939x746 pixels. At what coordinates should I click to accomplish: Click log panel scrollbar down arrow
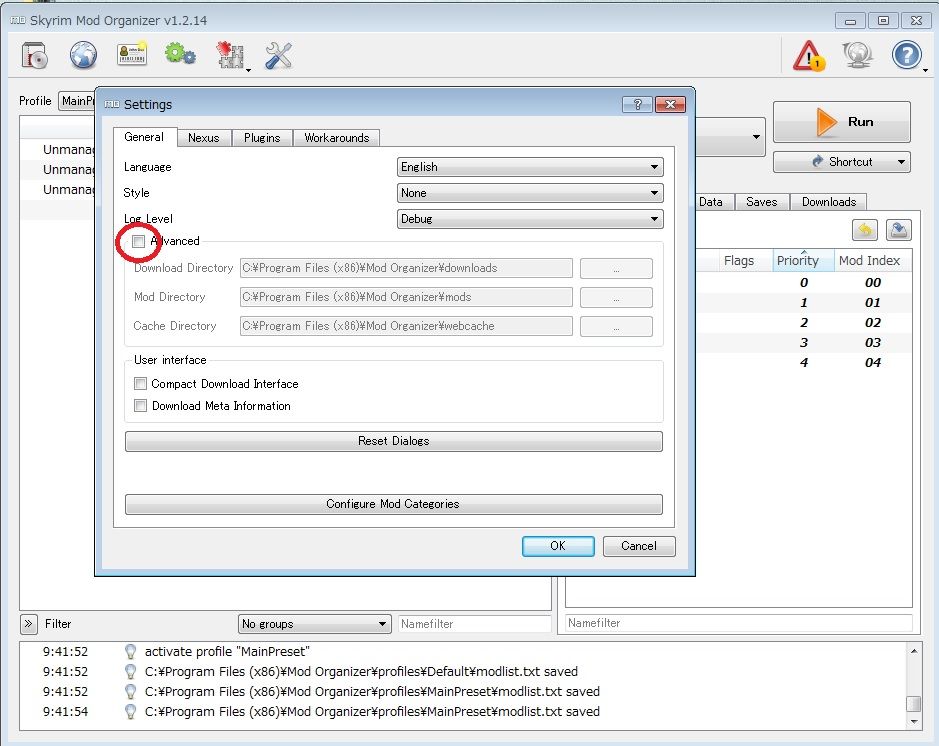pos(913,721)
